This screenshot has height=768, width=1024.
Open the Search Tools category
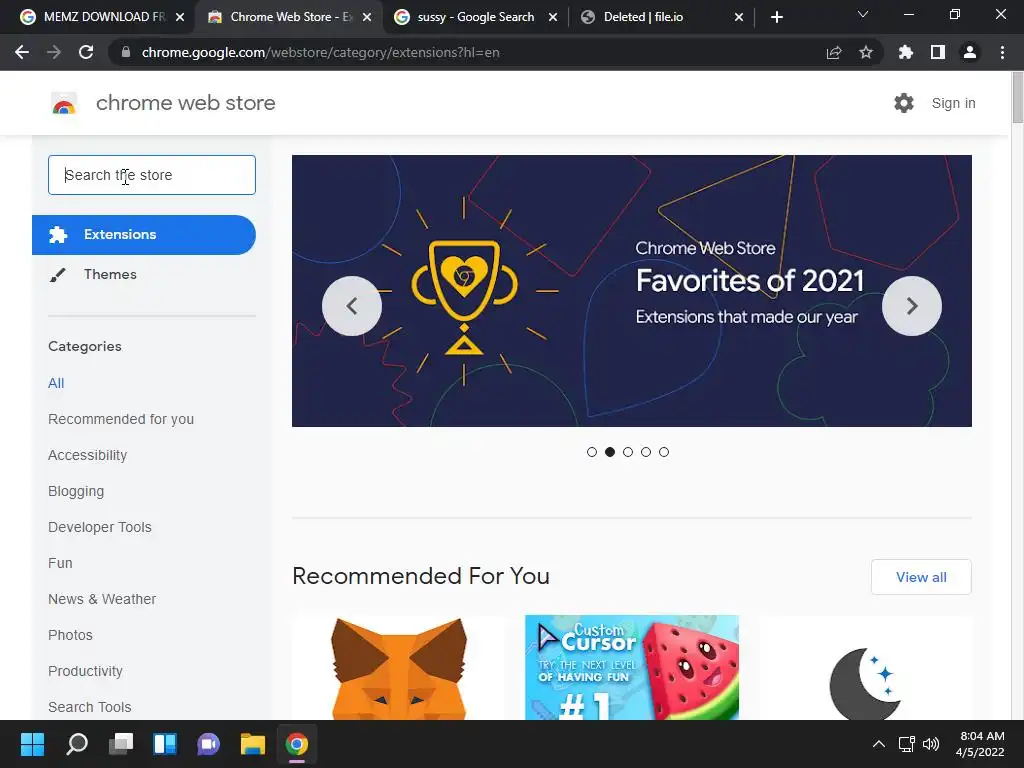coord(89,707)
